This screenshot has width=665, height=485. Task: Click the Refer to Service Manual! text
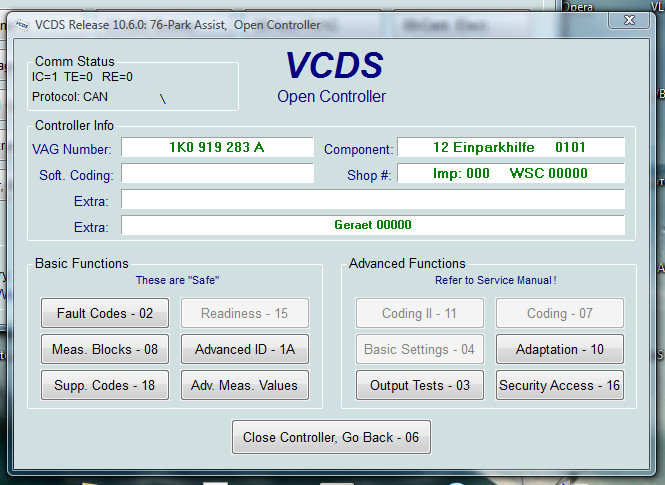pyautogui.click(x=496, y=280)
